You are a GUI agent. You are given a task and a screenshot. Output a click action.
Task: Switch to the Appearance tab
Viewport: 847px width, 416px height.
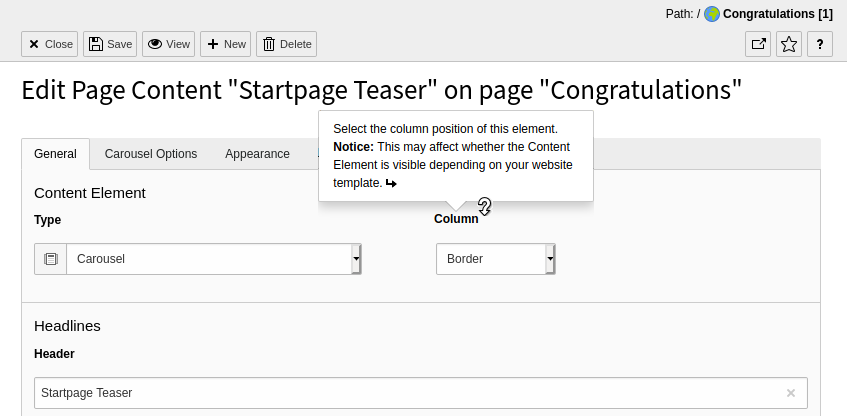click(257, 154)
